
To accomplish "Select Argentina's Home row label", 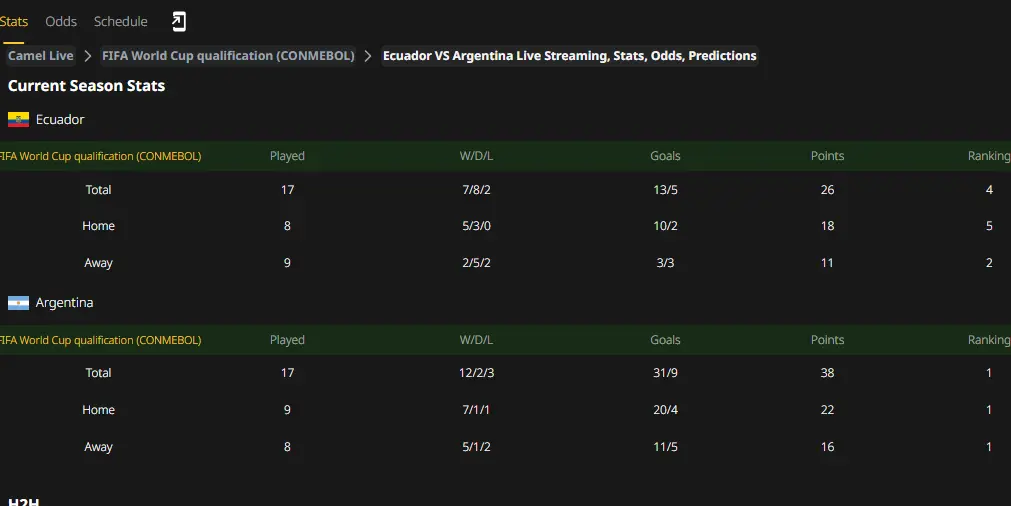I will [x=98, y=409].
